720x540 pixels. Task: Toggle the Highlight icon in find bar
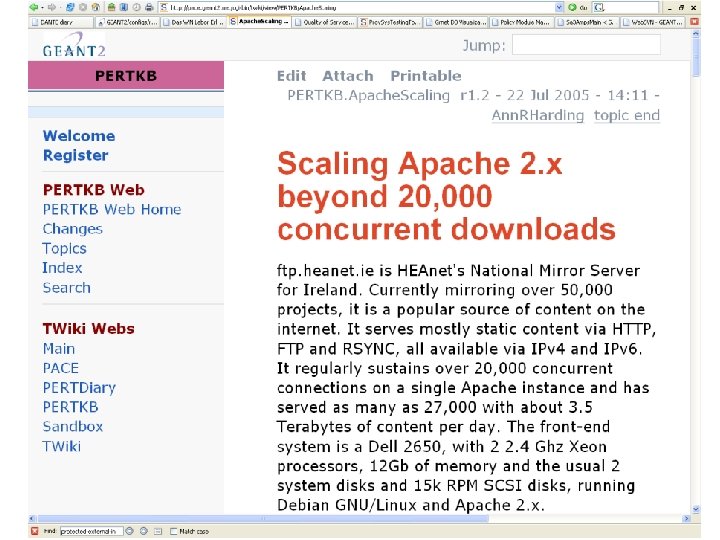pos(158,531)
